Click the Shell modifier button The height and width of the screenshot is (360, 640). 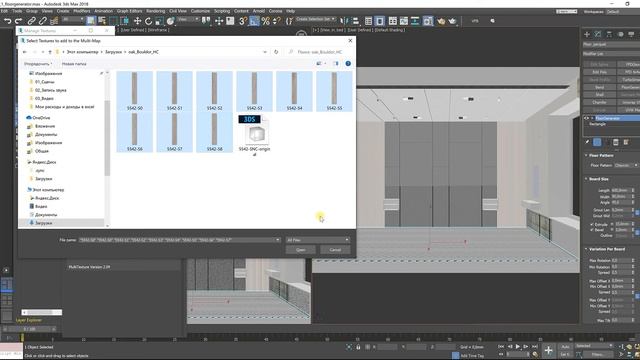pos(599,95)
